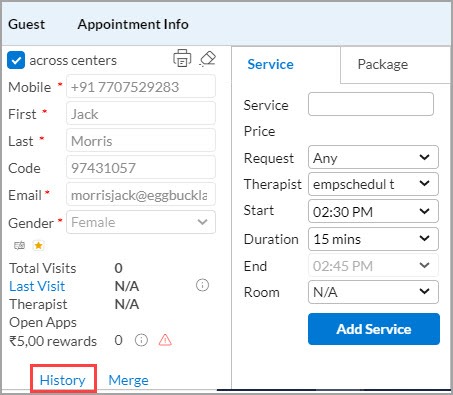Click the language card icon under Gender
453x395 pixels.
(19, 246)
